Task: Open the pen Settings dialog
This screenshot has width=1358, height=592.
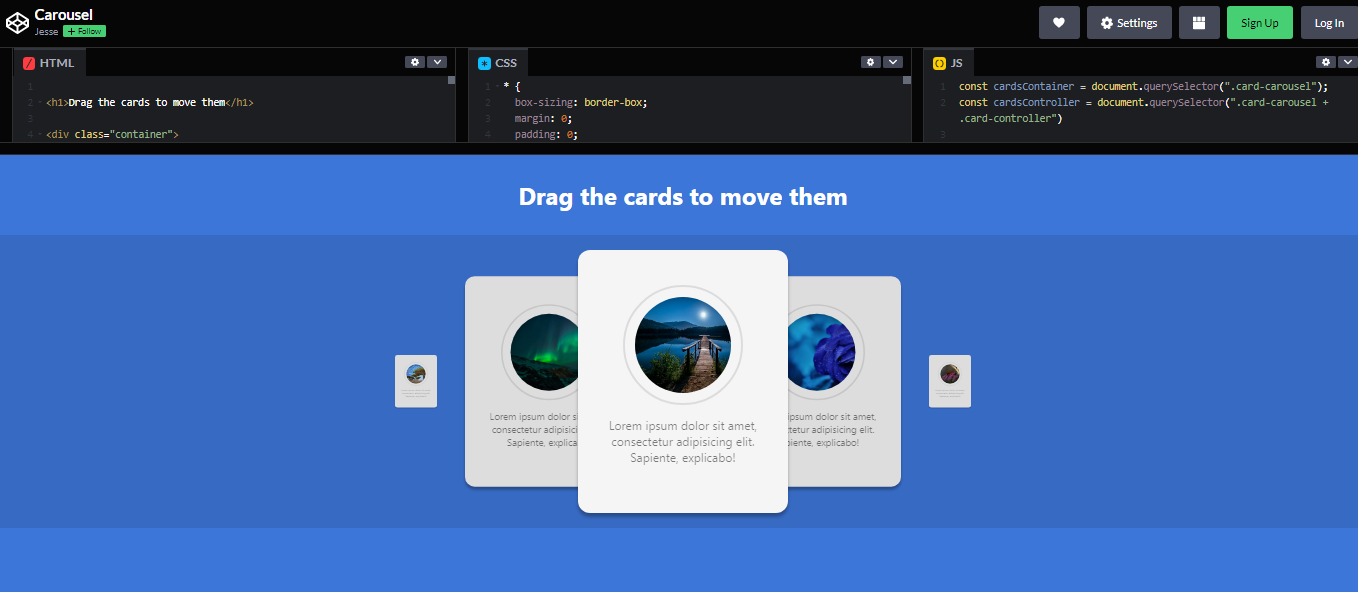Action: 1129,22
